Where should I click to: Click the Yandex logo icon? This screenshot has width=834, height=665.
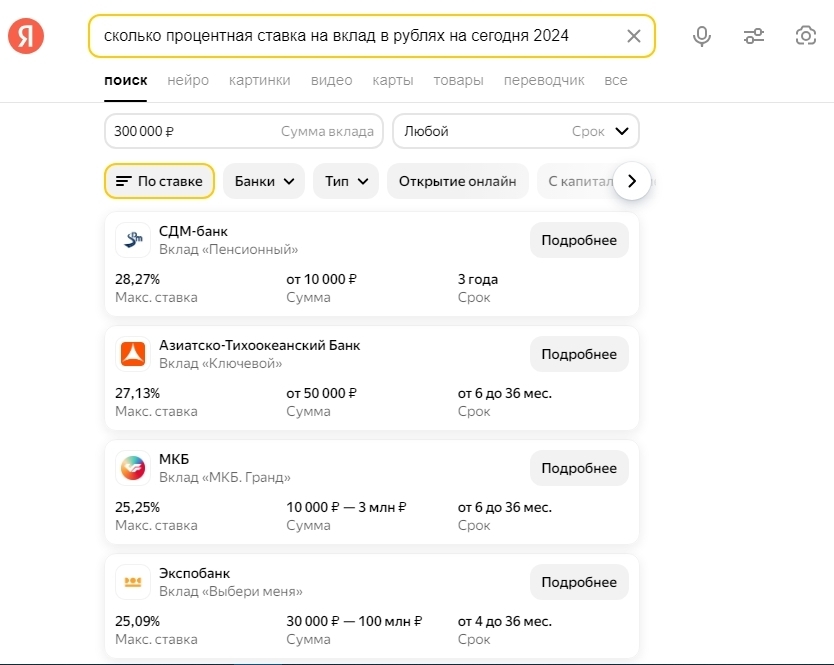[26, 36]
